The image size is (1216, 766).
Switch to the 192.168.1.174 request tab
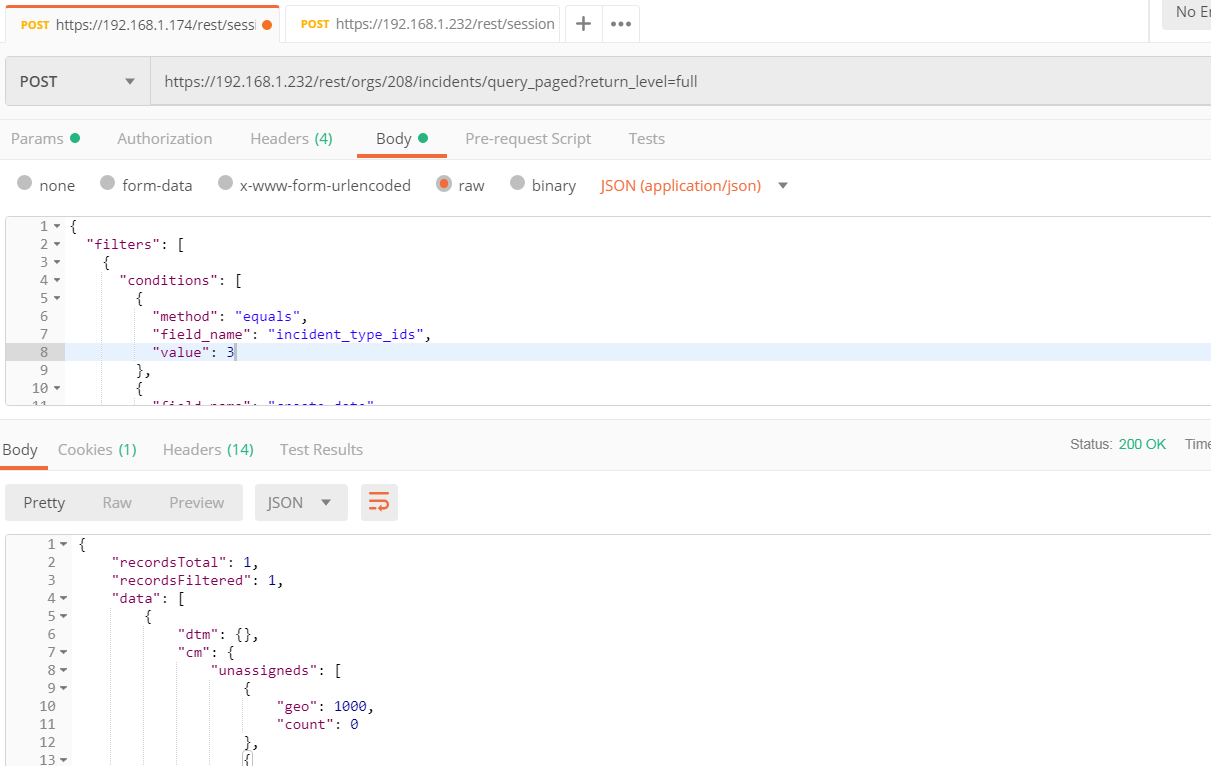143,24
